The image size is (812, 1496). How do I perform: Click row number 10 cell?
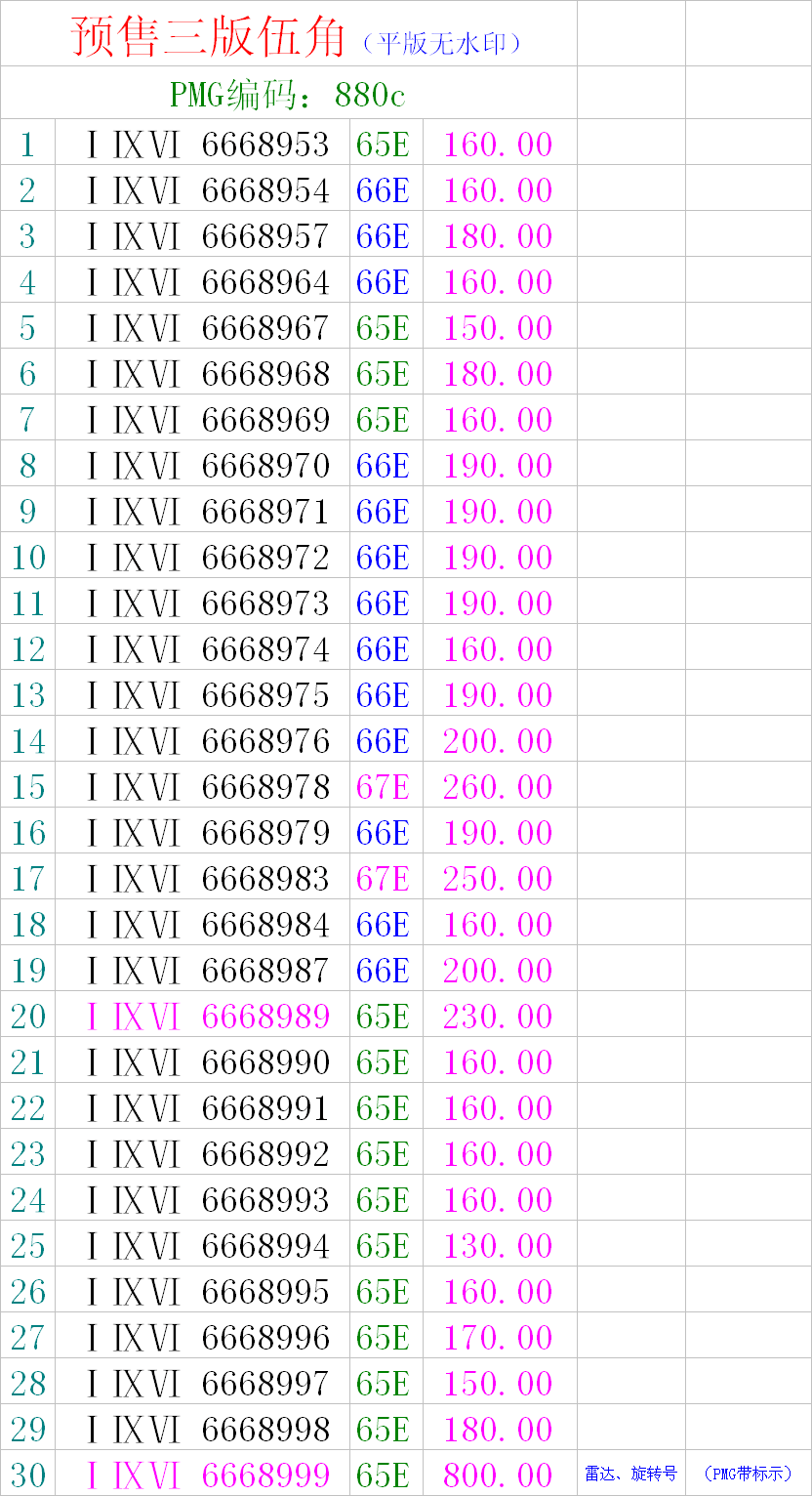(28, 558)
